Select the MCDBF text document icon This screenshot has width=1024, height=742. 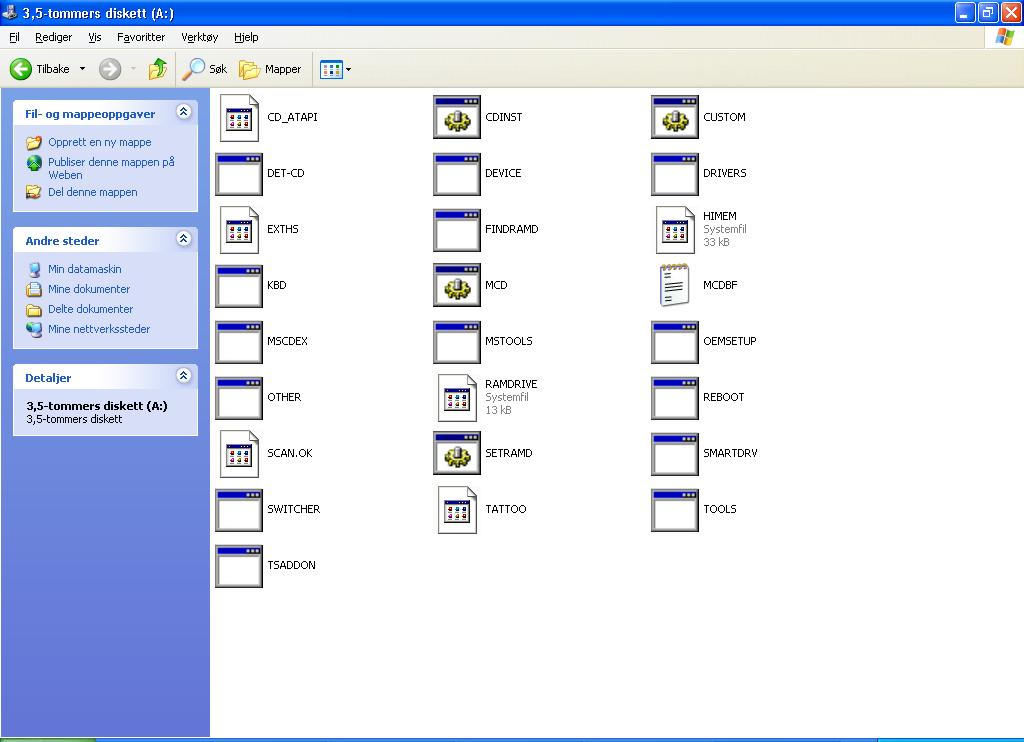[675, 285]
